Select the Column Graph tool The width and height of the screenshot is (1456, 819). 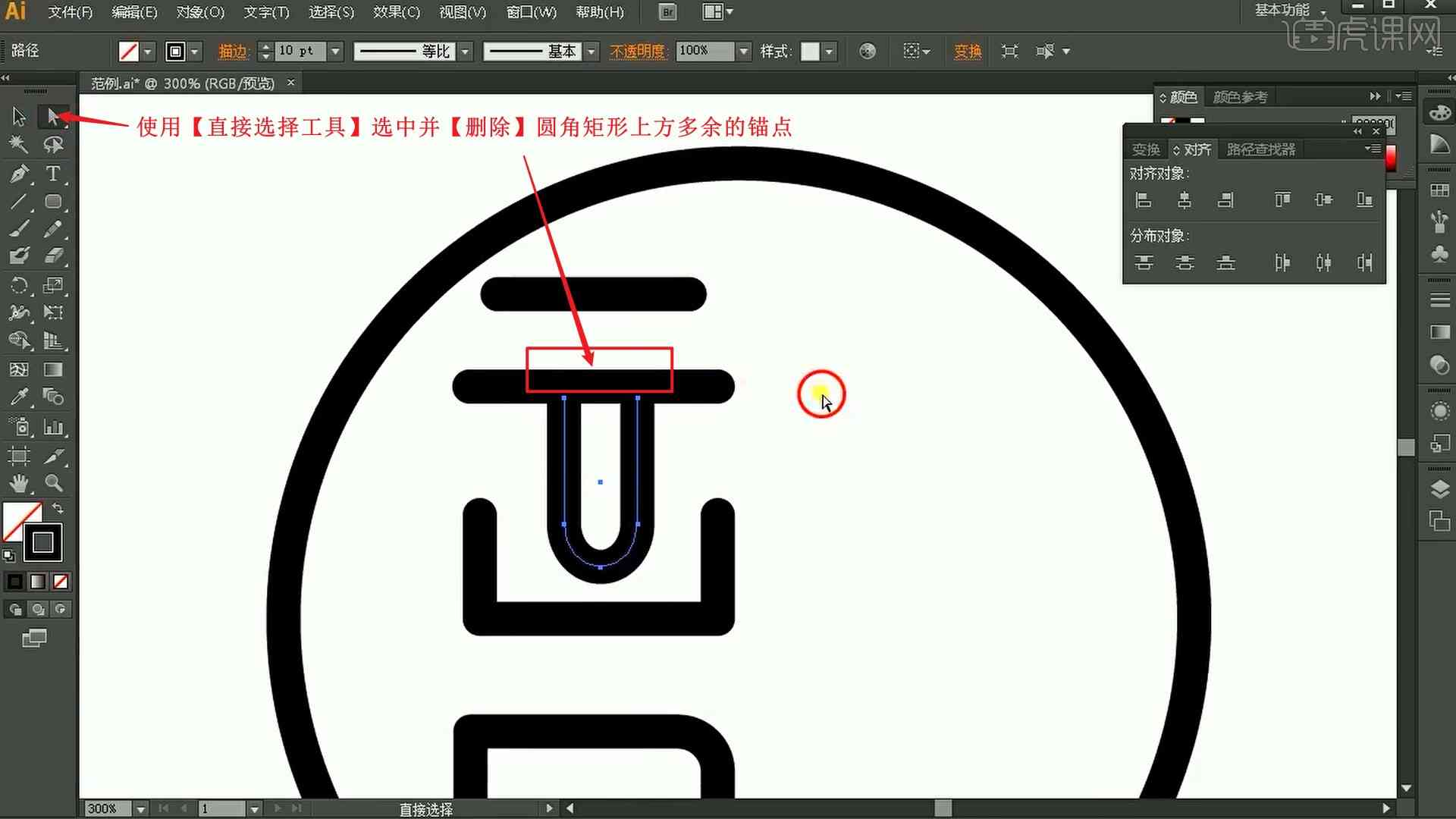point(53,427)
